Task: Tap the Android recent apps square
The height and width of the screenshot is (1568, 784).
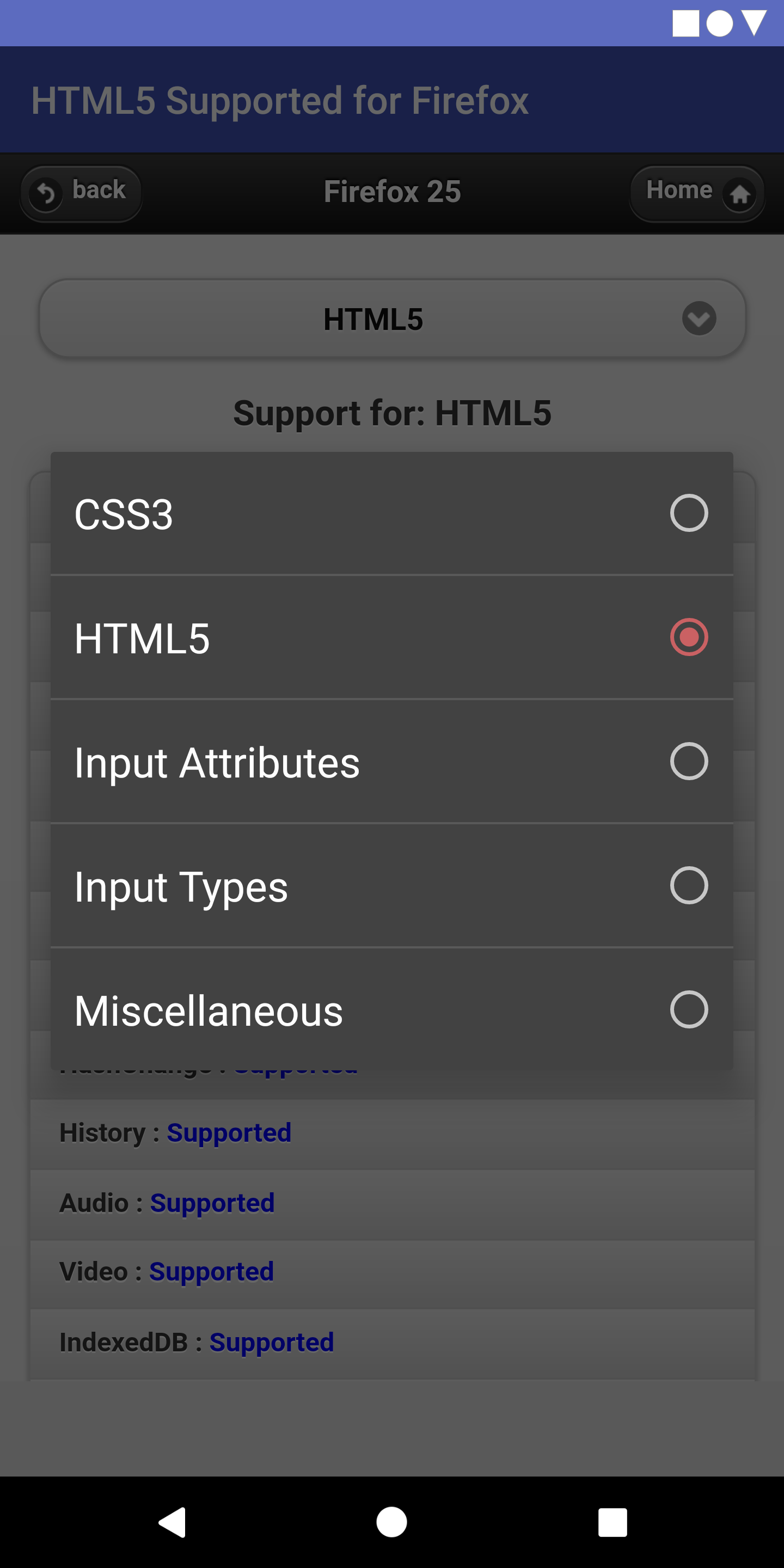Action: (x=612, y=1522)
